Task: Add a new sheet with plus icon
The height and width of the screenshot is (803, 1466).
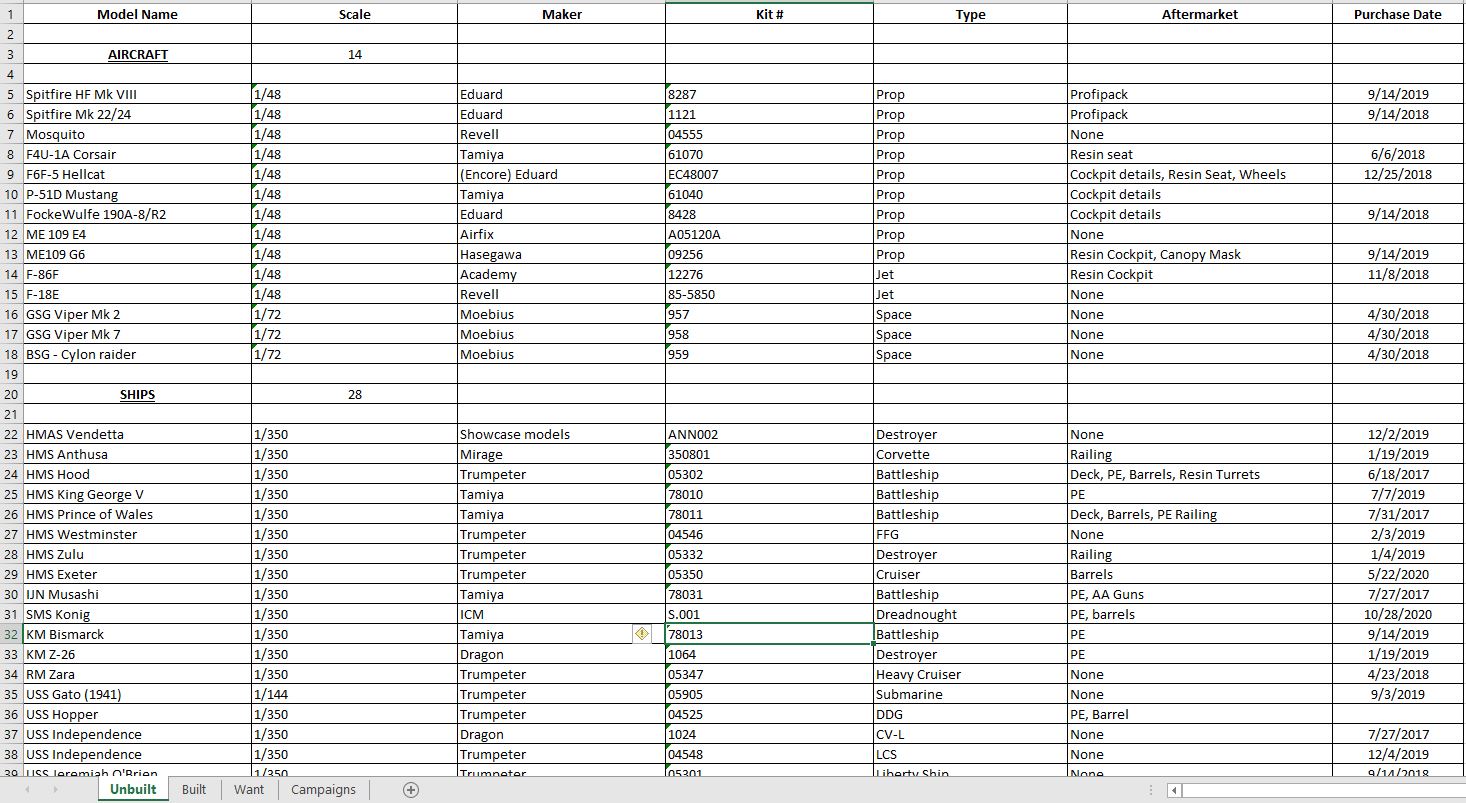Action: (x=410, y=790)
